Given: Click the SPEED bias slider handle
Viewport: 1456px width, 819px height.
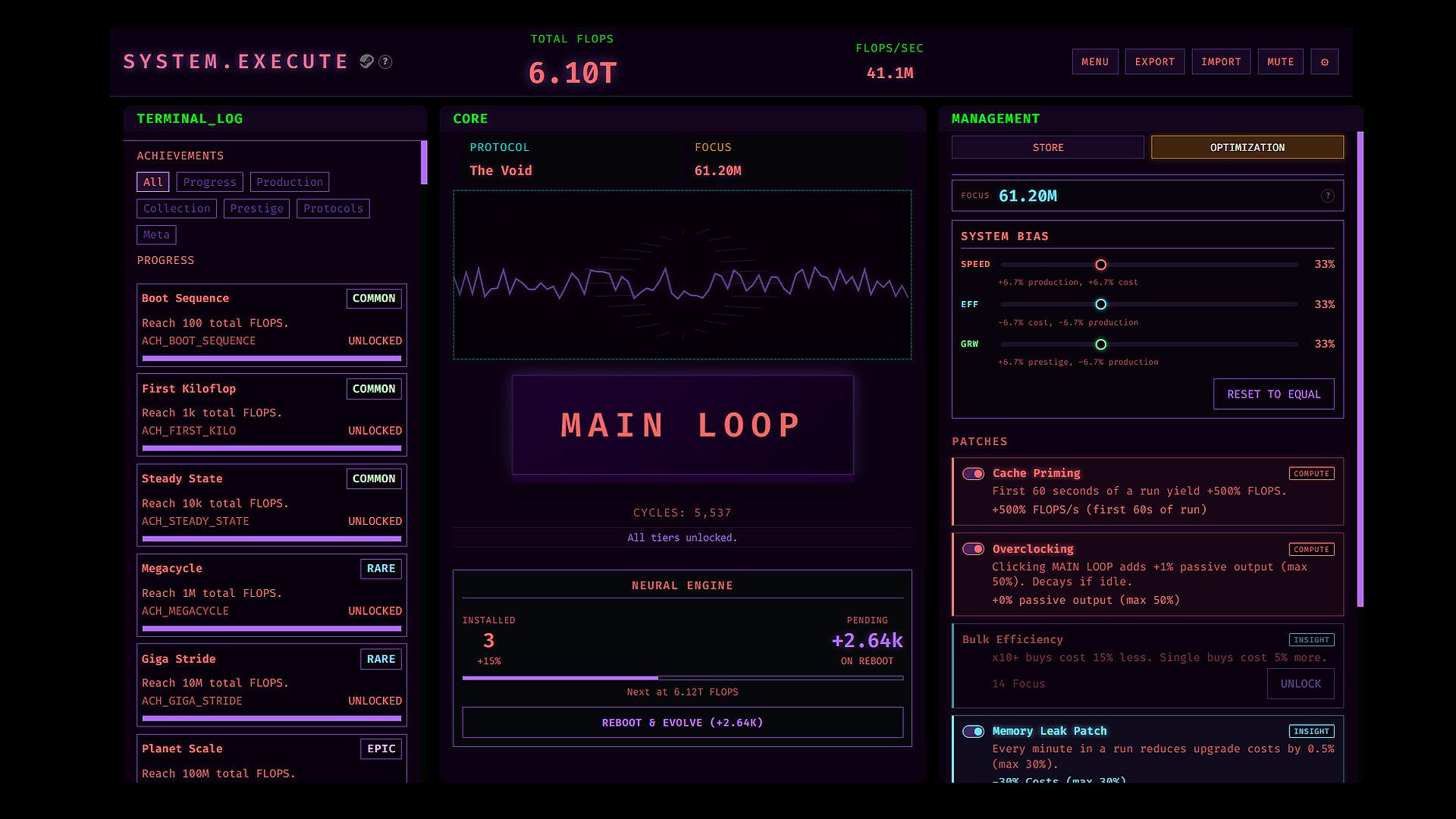Looking at the screenshot, I should (1100, 265).
